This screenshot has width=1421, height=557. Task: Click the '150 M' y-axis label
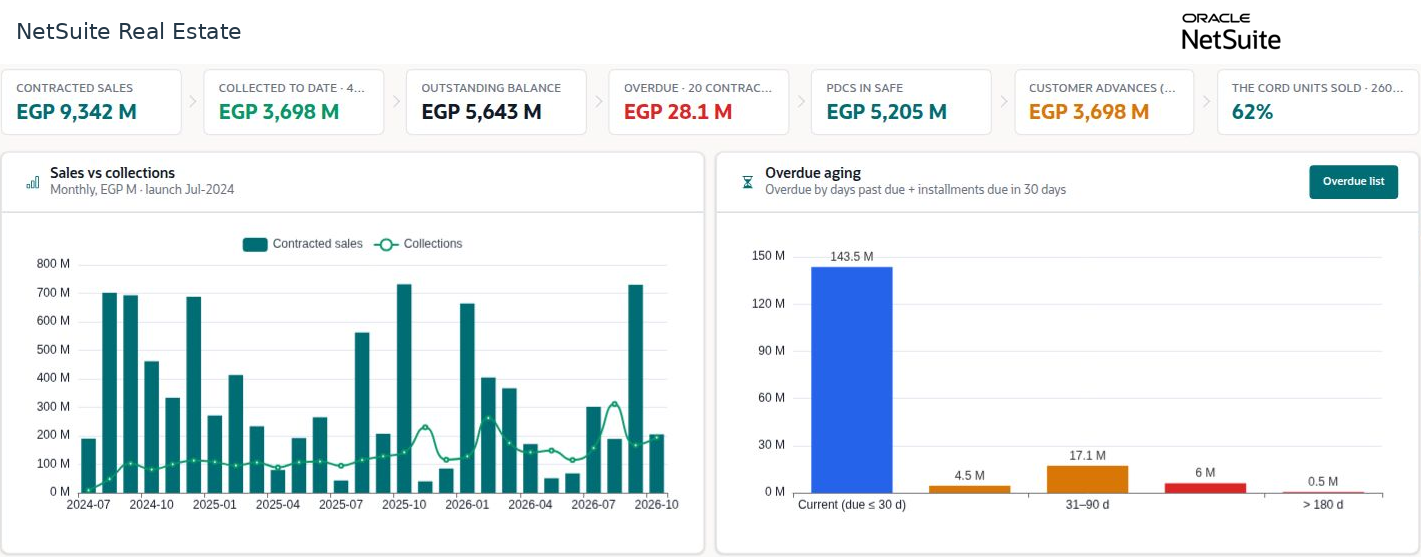tap(768, 256)
